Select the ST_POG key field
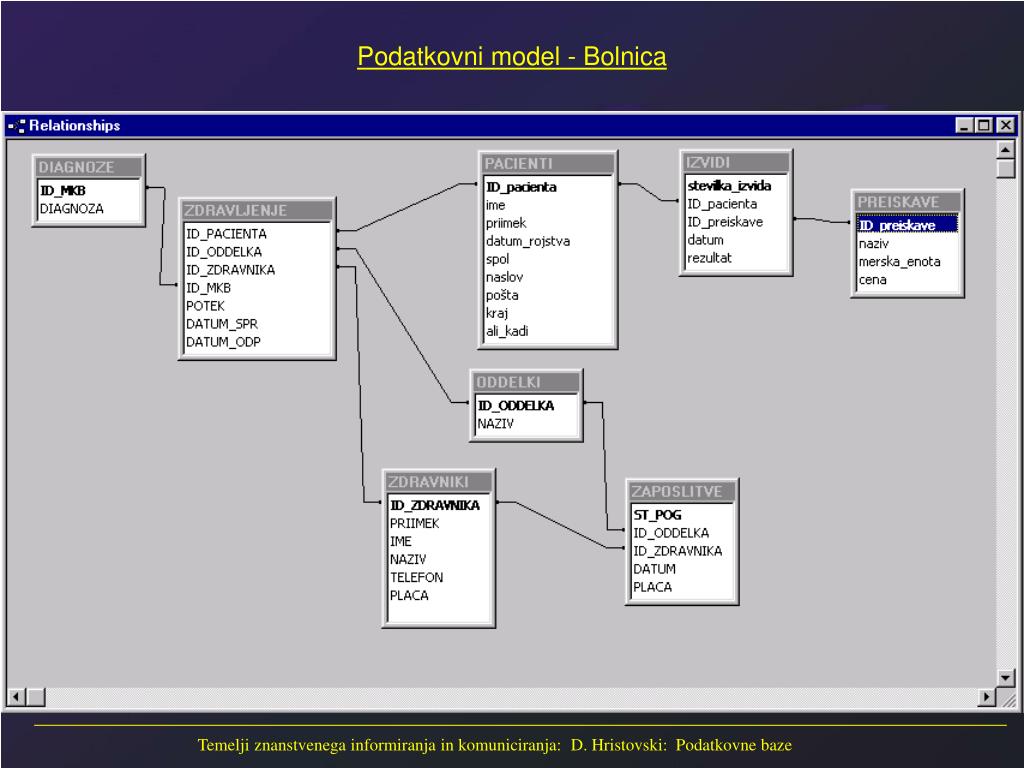The height and width of the screenshot is (768, 1024). pos(658,515)
